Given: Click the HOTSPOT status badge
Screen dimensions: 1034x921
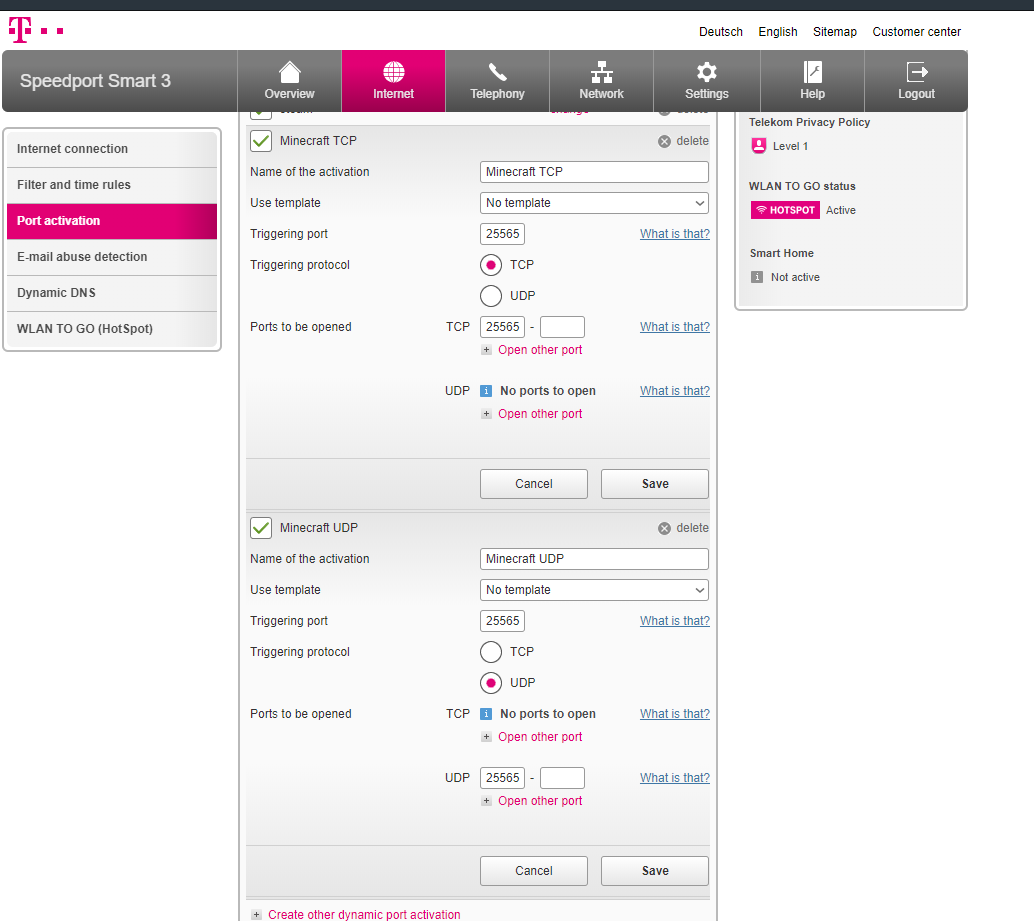Looking at the screenshot, I should point(785,210).
